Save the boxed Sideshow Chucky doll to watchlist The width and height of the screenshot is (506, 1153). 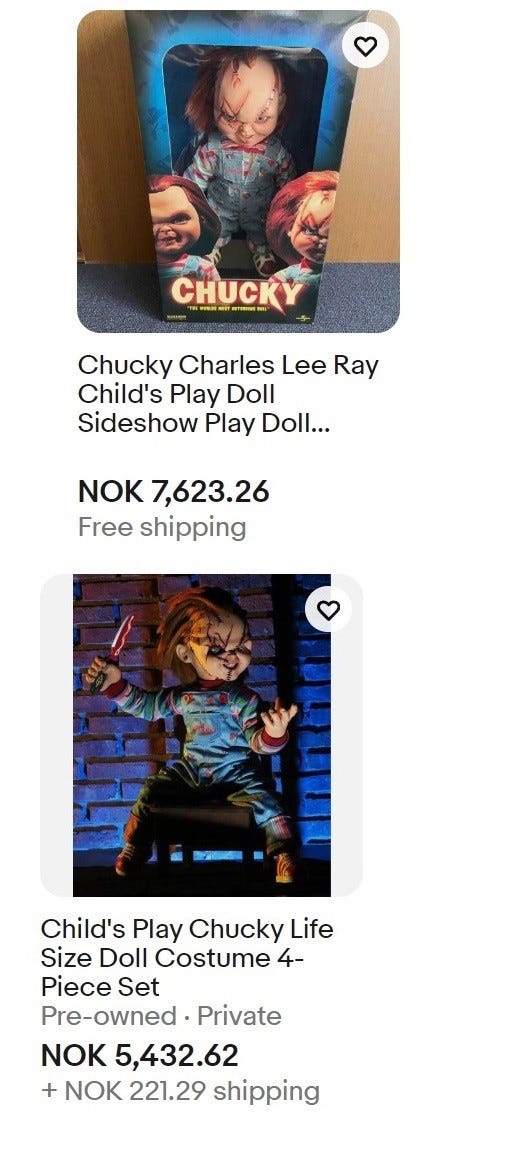366,46
